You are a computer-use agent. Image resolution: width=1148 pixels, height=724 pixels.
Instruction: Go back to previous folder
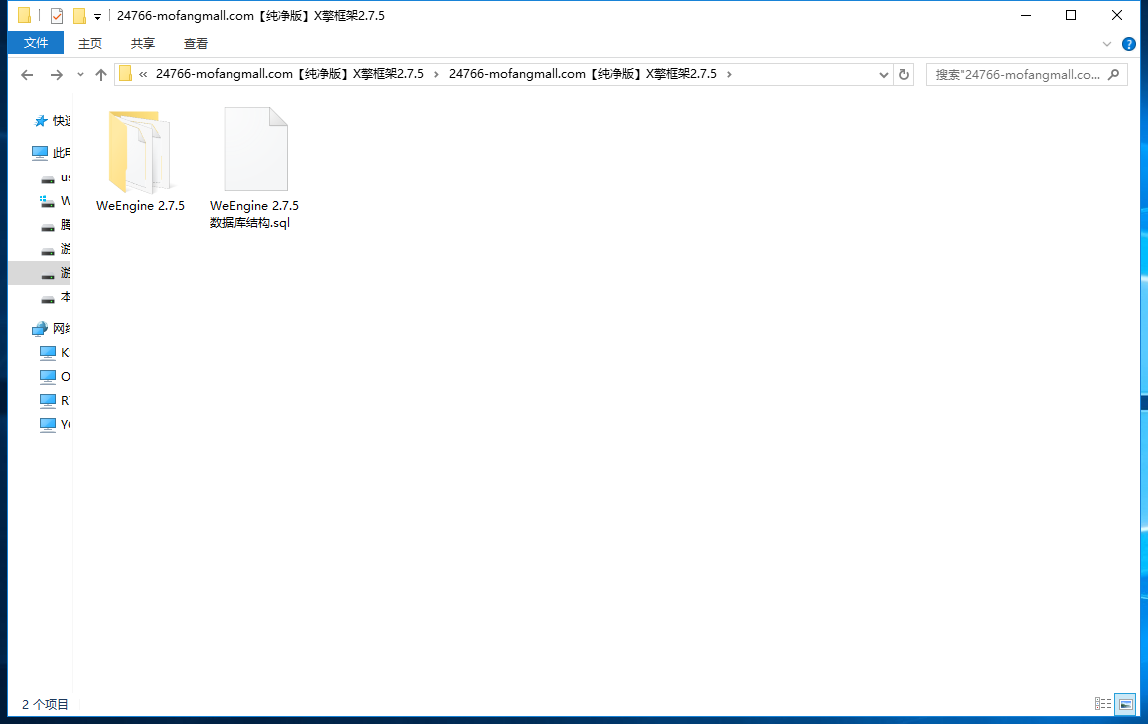point(27,75)
